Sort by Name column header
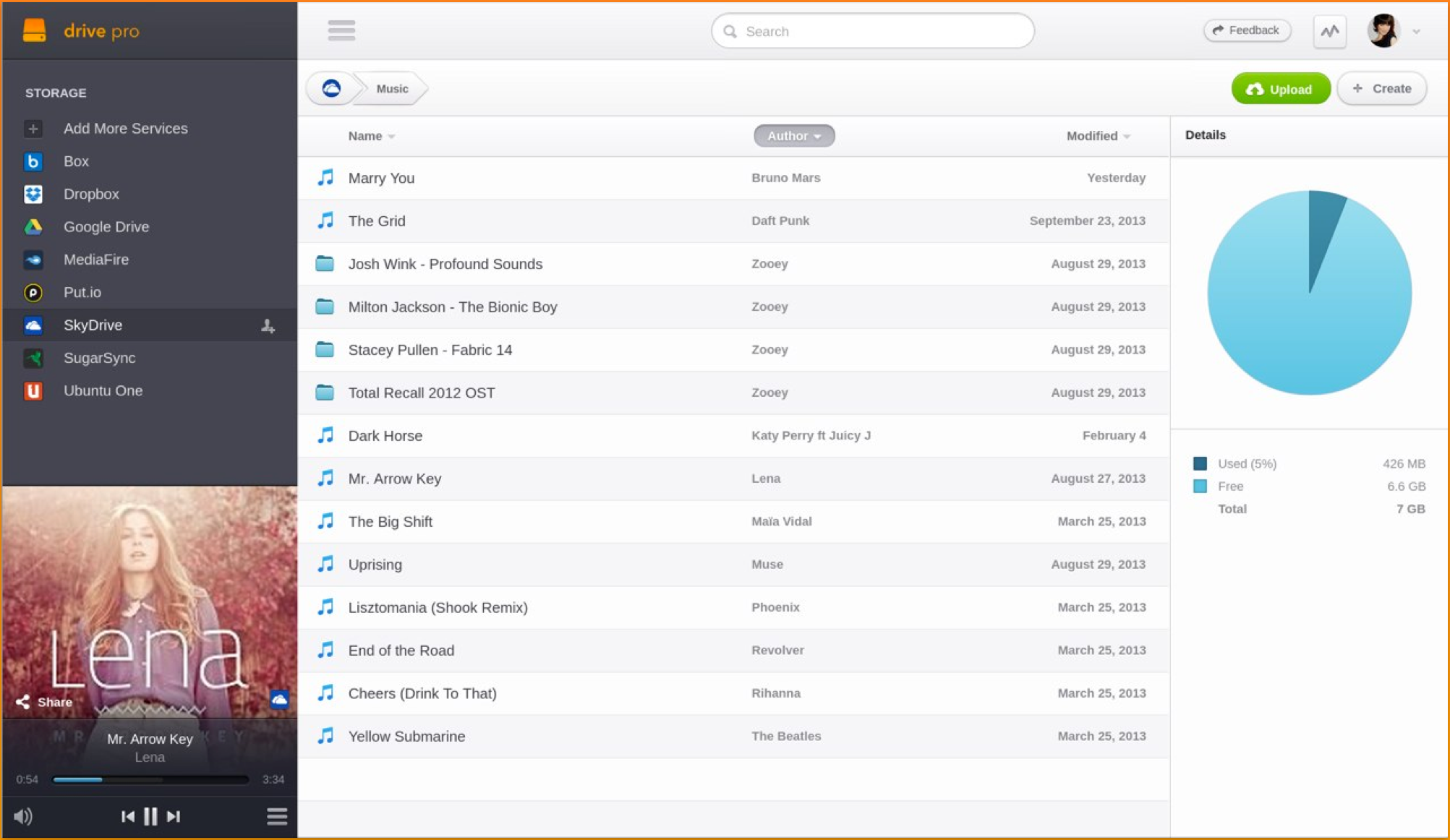Screen dimensions: 1450x840 click(x=371, y=136)
